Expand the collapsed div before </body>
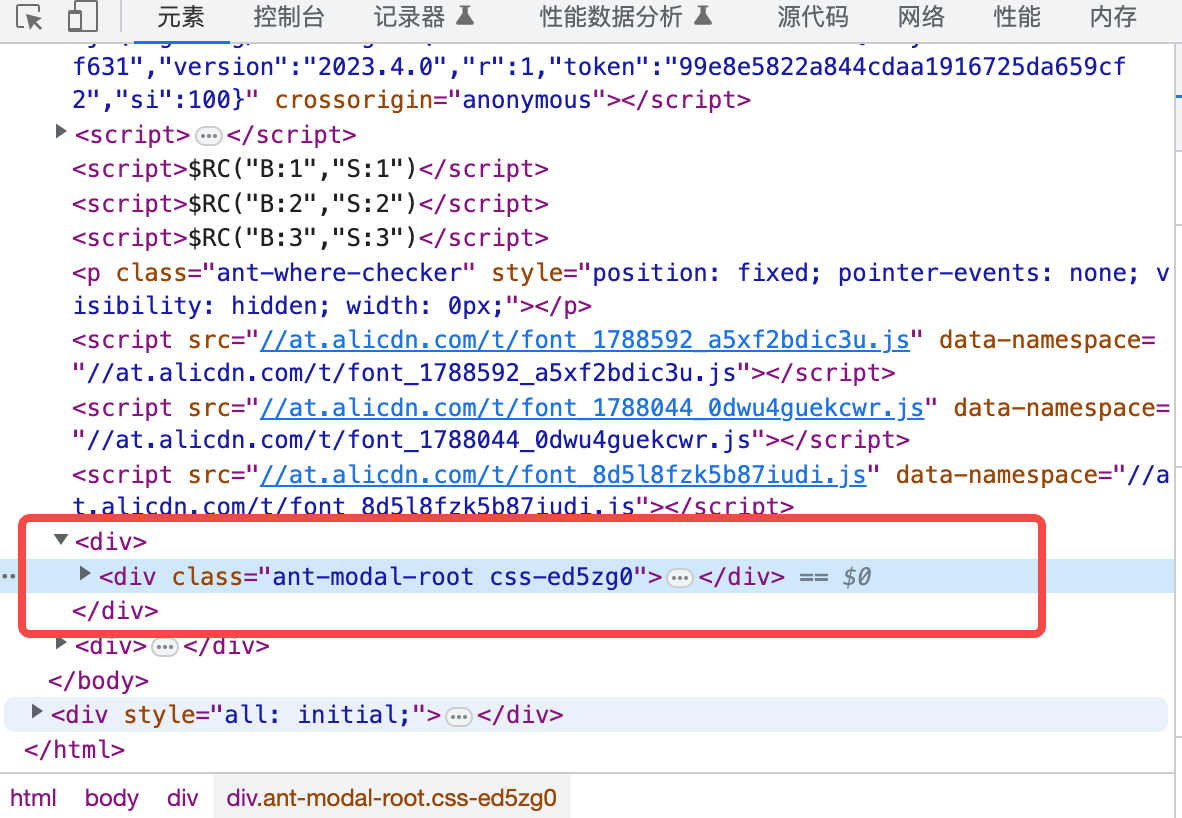Viewport: 1182px width, 818px height. point(61,643)
